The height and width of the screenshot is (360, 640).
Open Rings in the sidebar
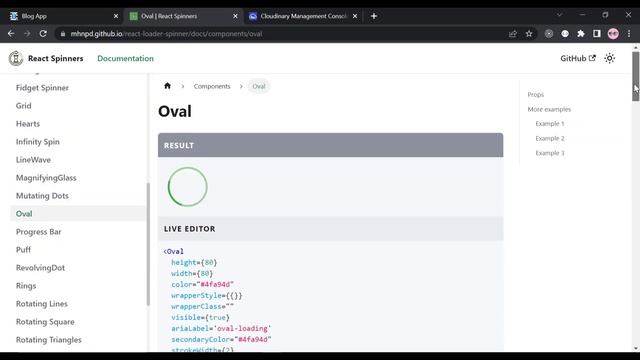(26, 286)
